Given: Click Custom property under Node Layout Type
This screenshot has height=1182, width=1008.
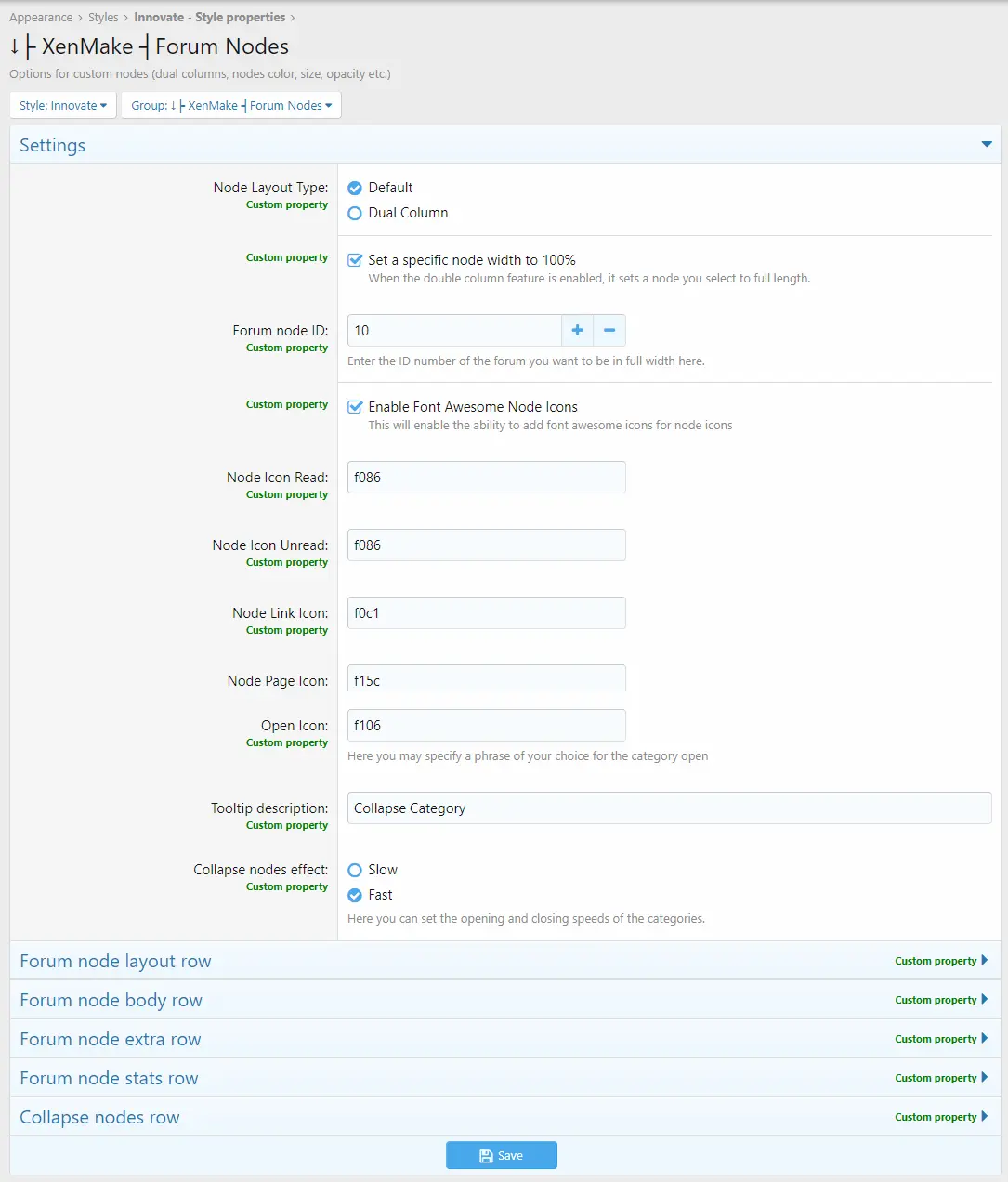Looking at the screenshot, I should pyautogui.click(x=287, y=204).
